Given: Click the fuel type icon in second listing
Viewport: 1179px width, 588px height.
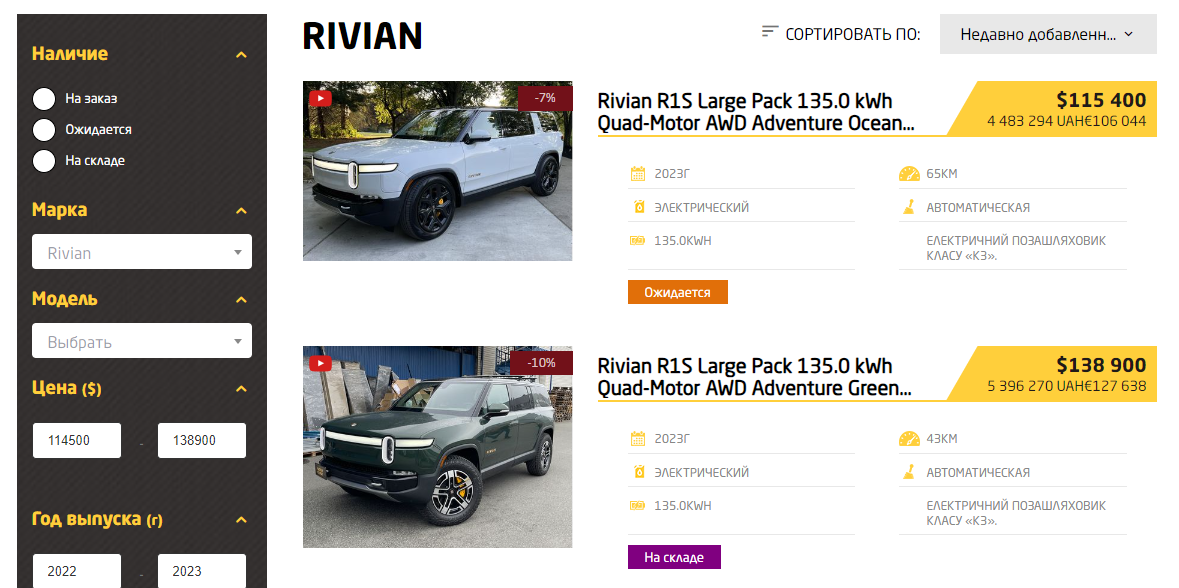Looking at the screenshot, I should (x=639, y=472).
